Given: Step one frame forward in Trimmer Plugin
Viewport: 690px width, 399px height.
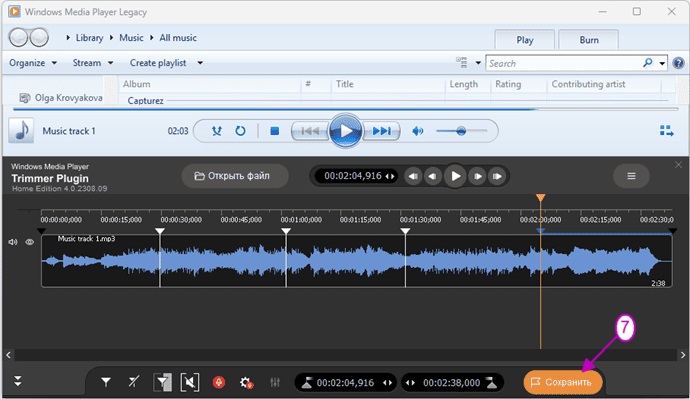Looking at the screenshot, I should pyautogui.click(x=477, y=176).
